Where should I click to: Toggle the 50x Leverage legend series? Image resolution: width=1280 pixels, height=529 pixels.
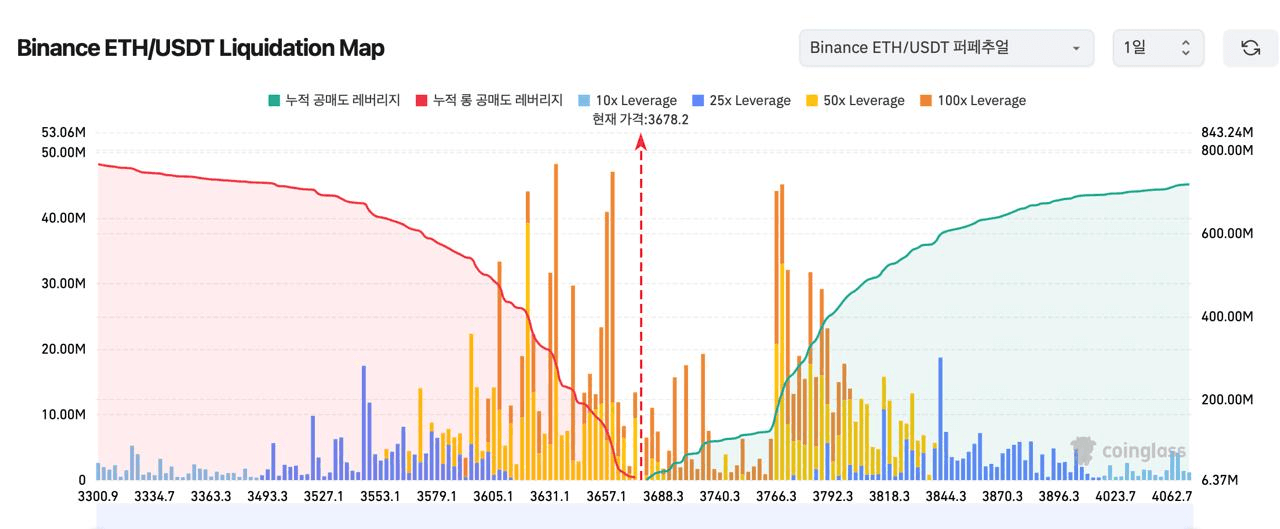click(x=855, y=100)
